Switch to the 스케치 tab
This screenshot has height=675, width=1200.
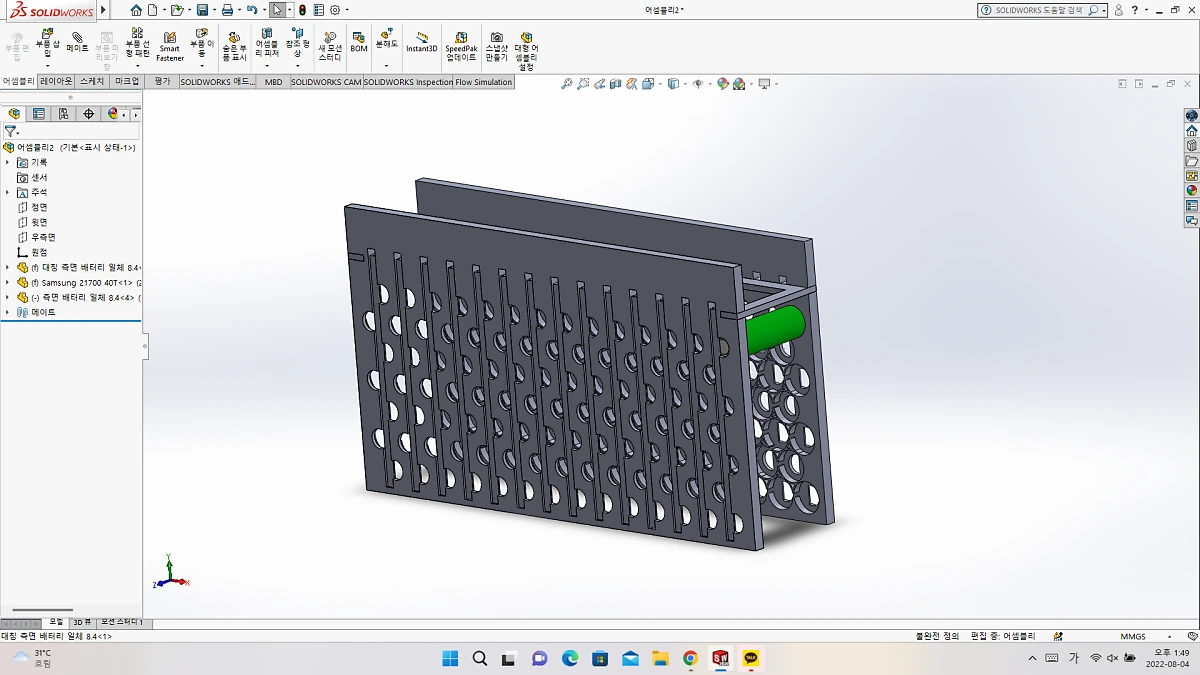pos(92,82)
